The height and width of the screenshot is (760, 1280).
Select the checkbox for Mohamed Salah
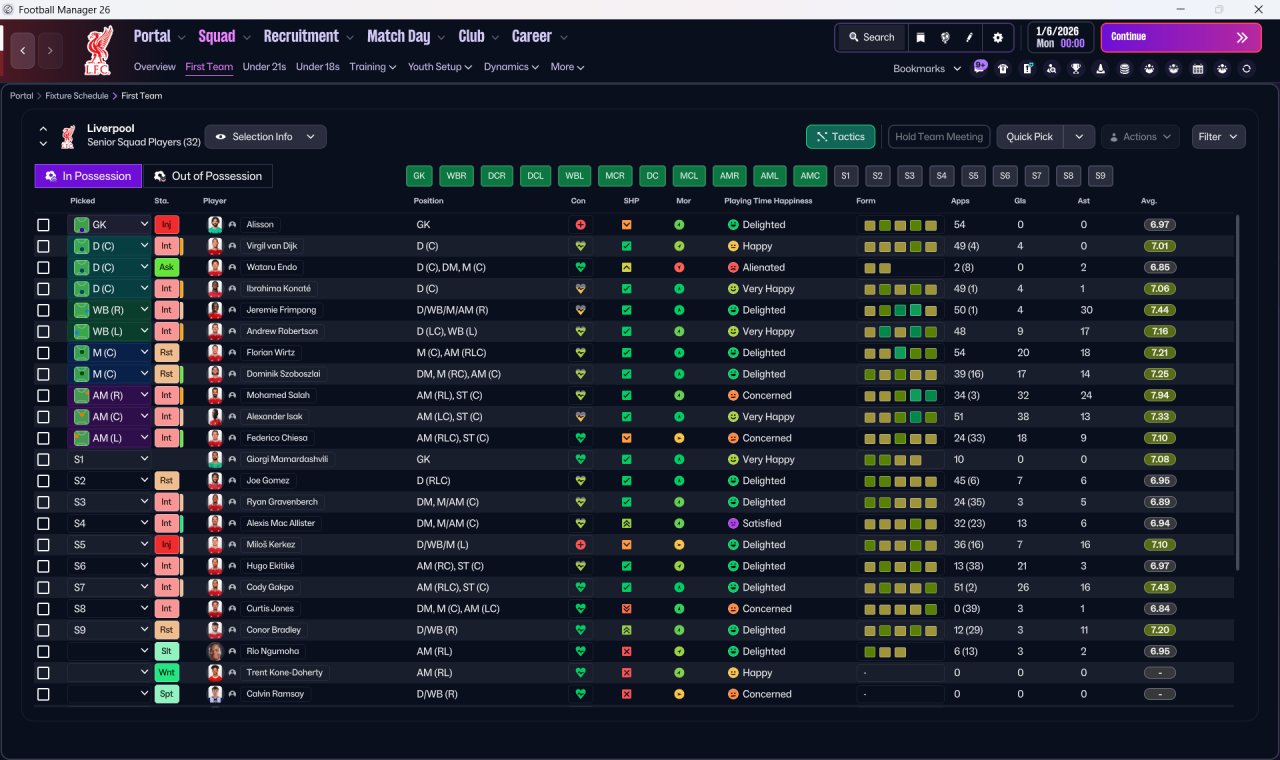pos(43,395)
